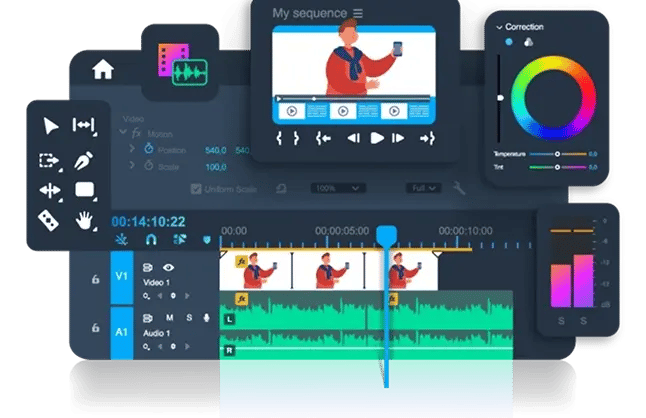Select the blue circle correction mode
This screenshot has width=646, height=418.
coord(509,42)
